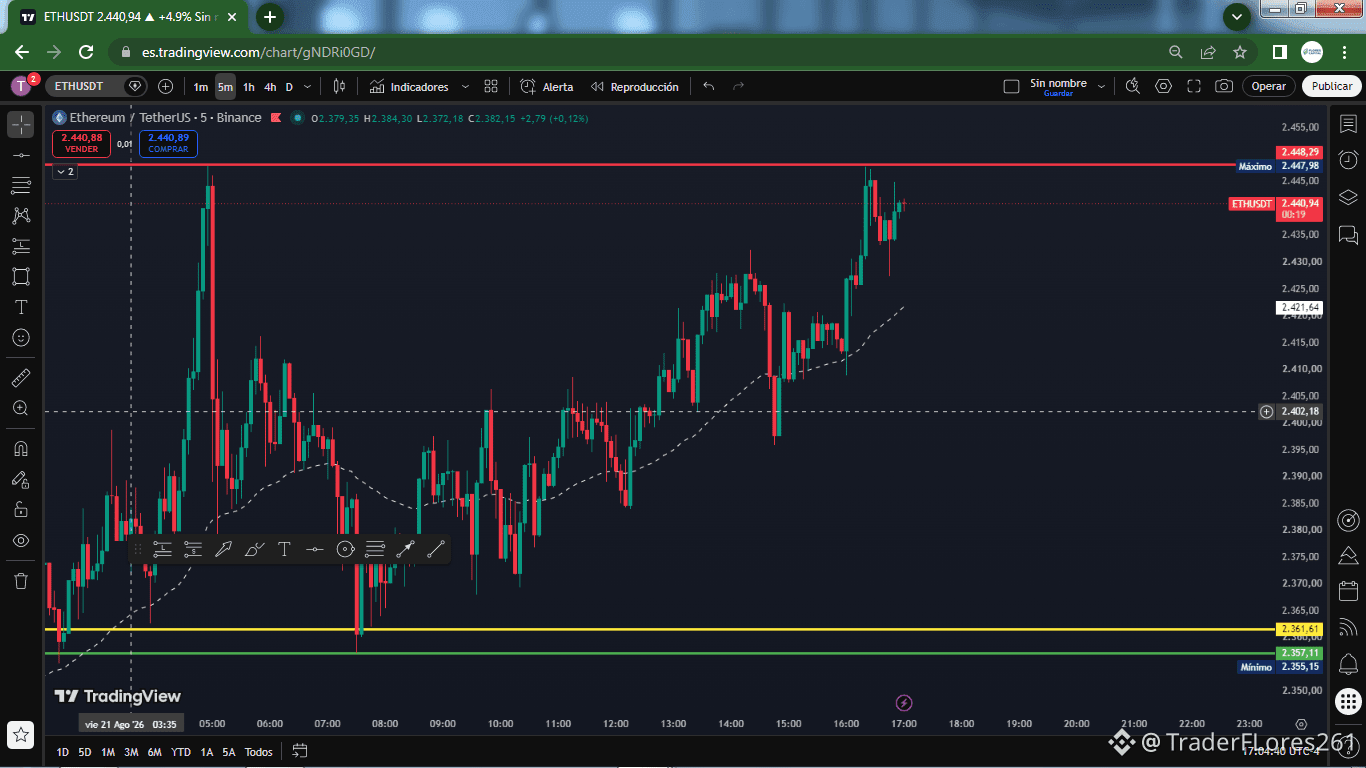The width and height of the screenshot is (1366, 768).
Task: Expand the collapsed indicators legend showing 2
Action: point(64,172)
